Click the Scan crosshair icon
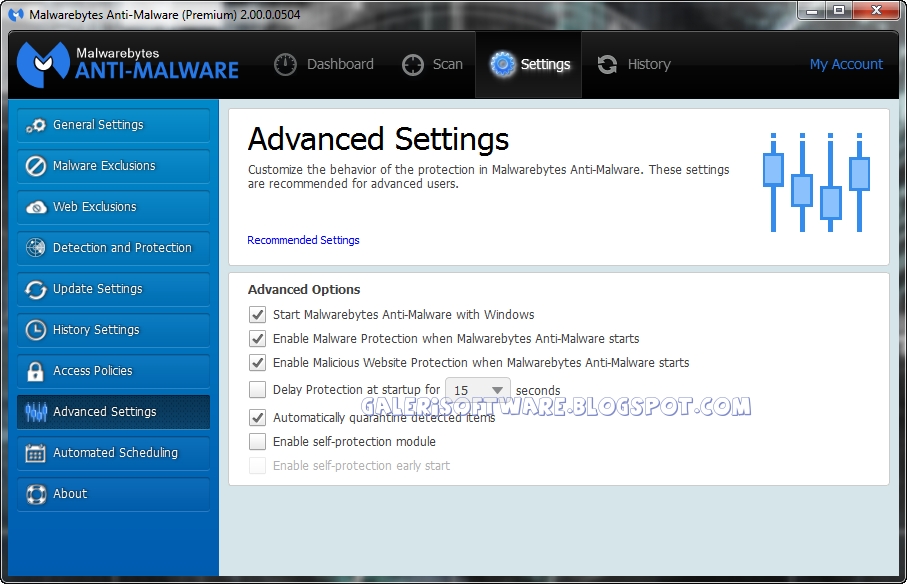The height and width of the screenshot is (584, 907). (413, 64)
